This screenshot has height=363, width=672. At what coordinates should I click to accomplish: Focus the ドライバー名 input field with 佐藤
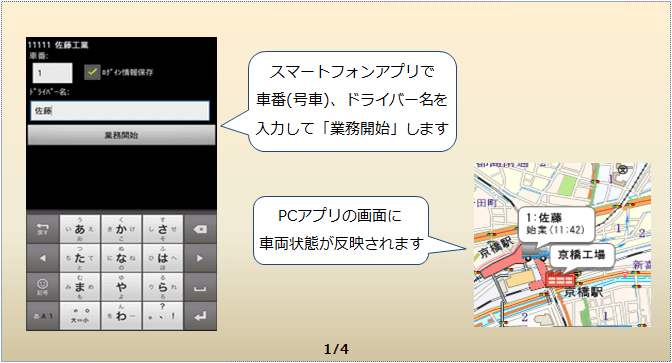[x=120, y=111]
